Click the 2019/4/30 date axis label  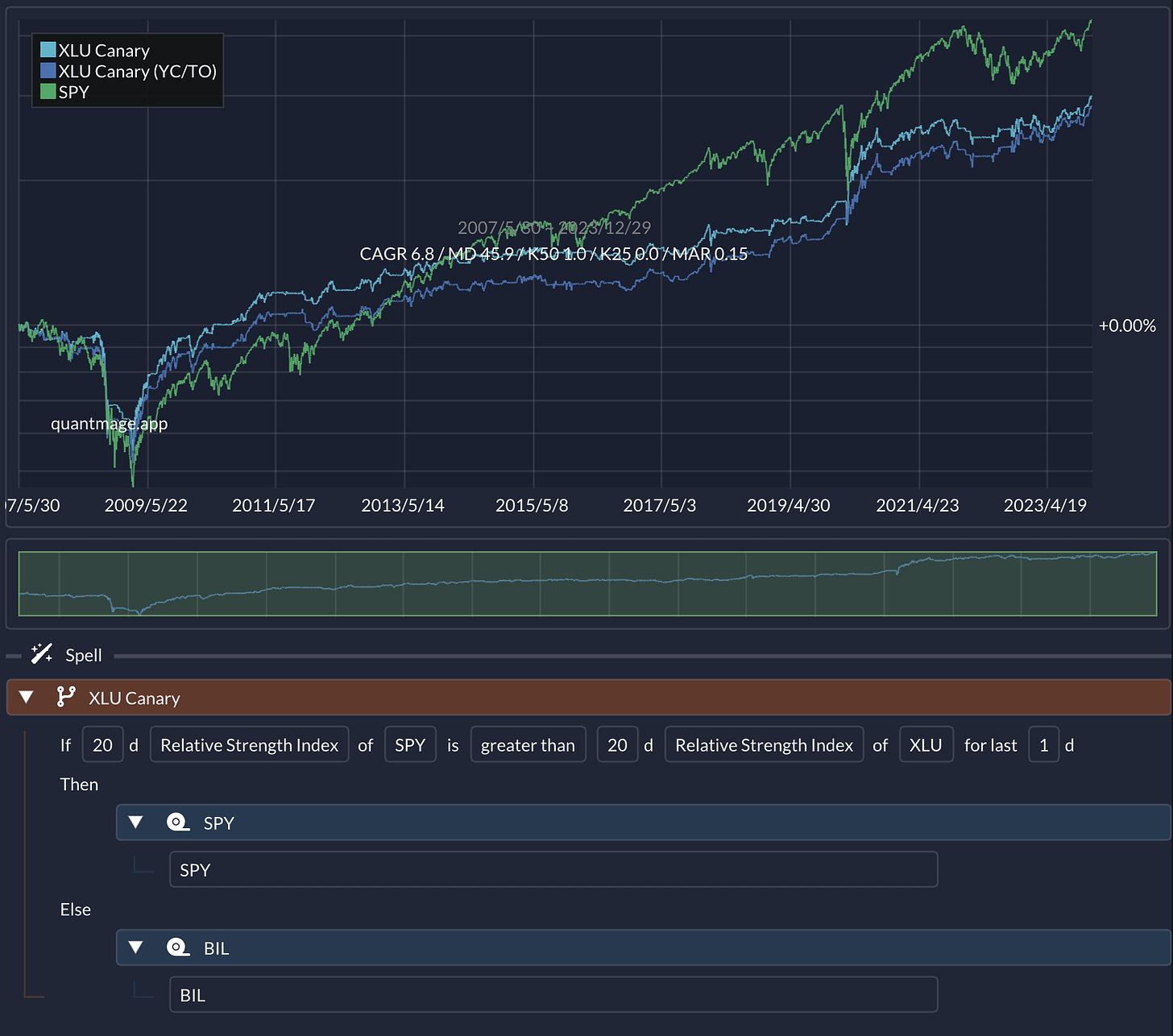click(789, 505)
